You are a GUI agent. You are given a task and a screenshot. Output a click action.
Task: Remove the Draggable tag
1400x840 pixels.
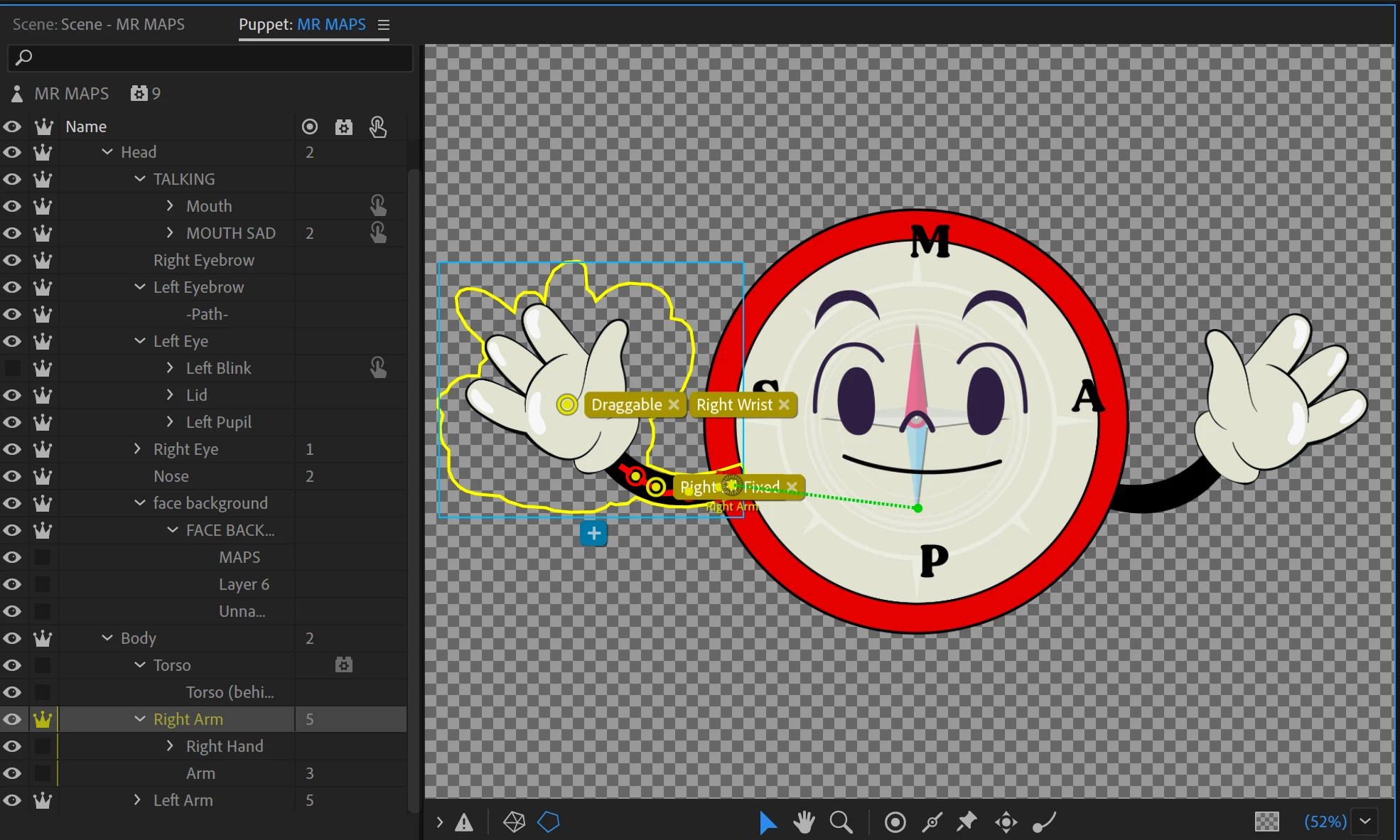point(674,404)
